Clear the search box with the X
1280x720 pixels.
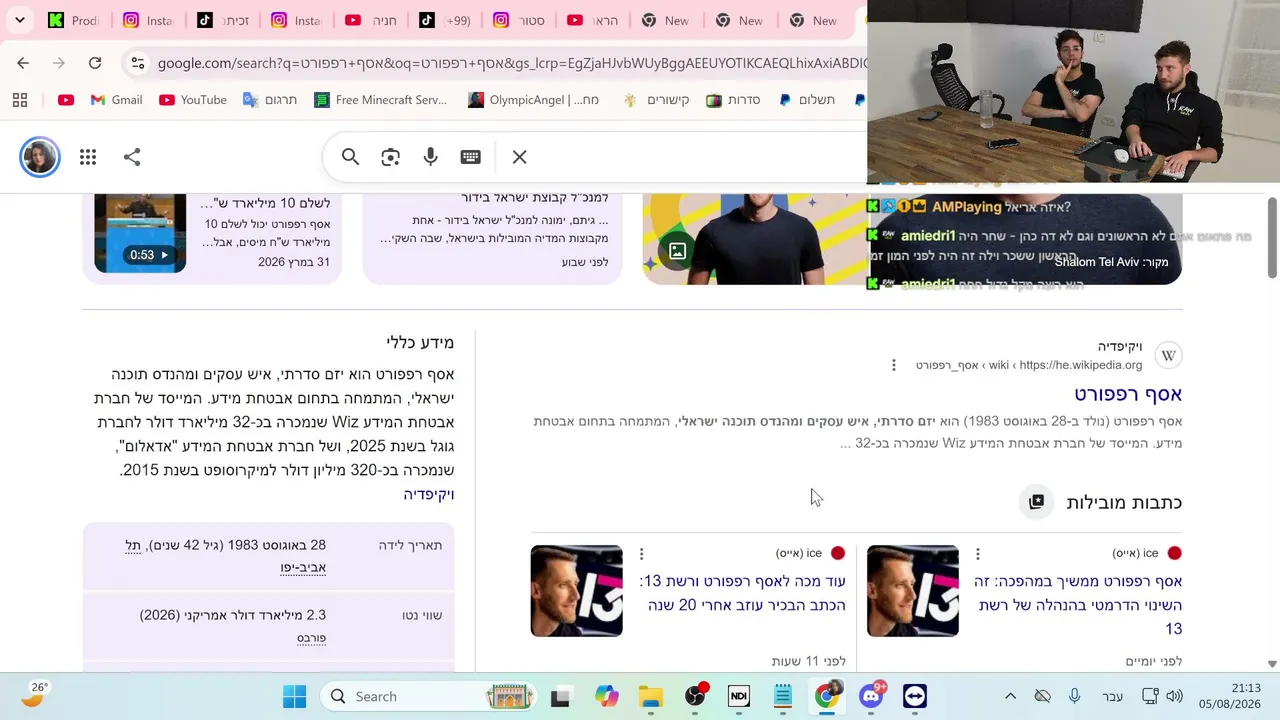tap(520, 157)
